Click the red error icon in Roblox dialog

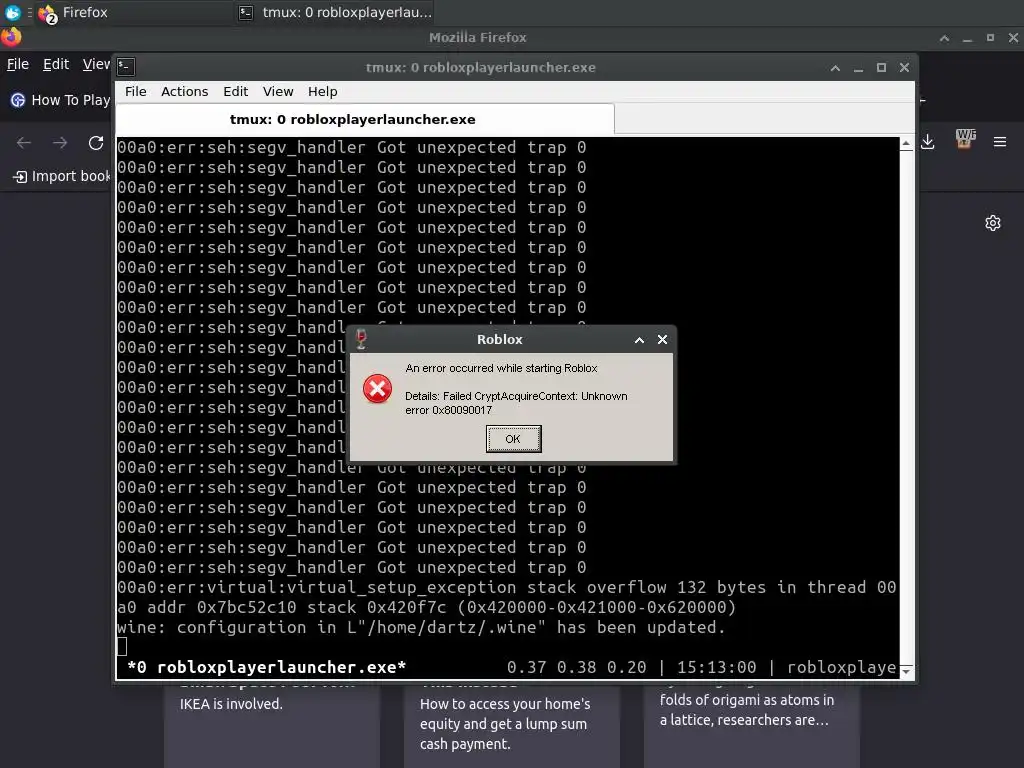(x=377, y=389)
